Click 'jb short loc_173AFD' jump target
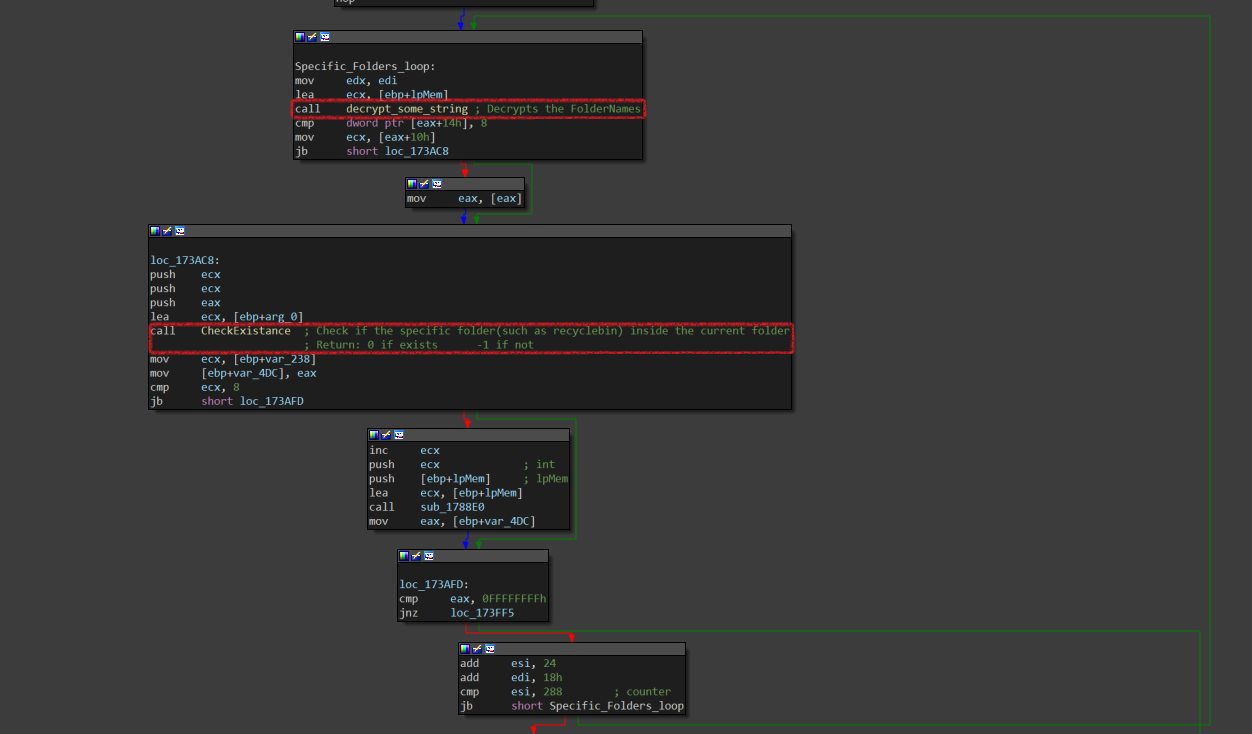Image resolution: width=1252 pixels, height=734 pixels. tap(272, 400)
